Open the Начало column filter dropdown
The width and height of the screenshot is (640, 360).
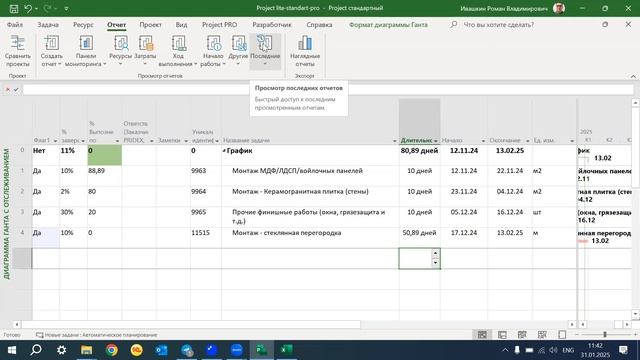point(483,141)
